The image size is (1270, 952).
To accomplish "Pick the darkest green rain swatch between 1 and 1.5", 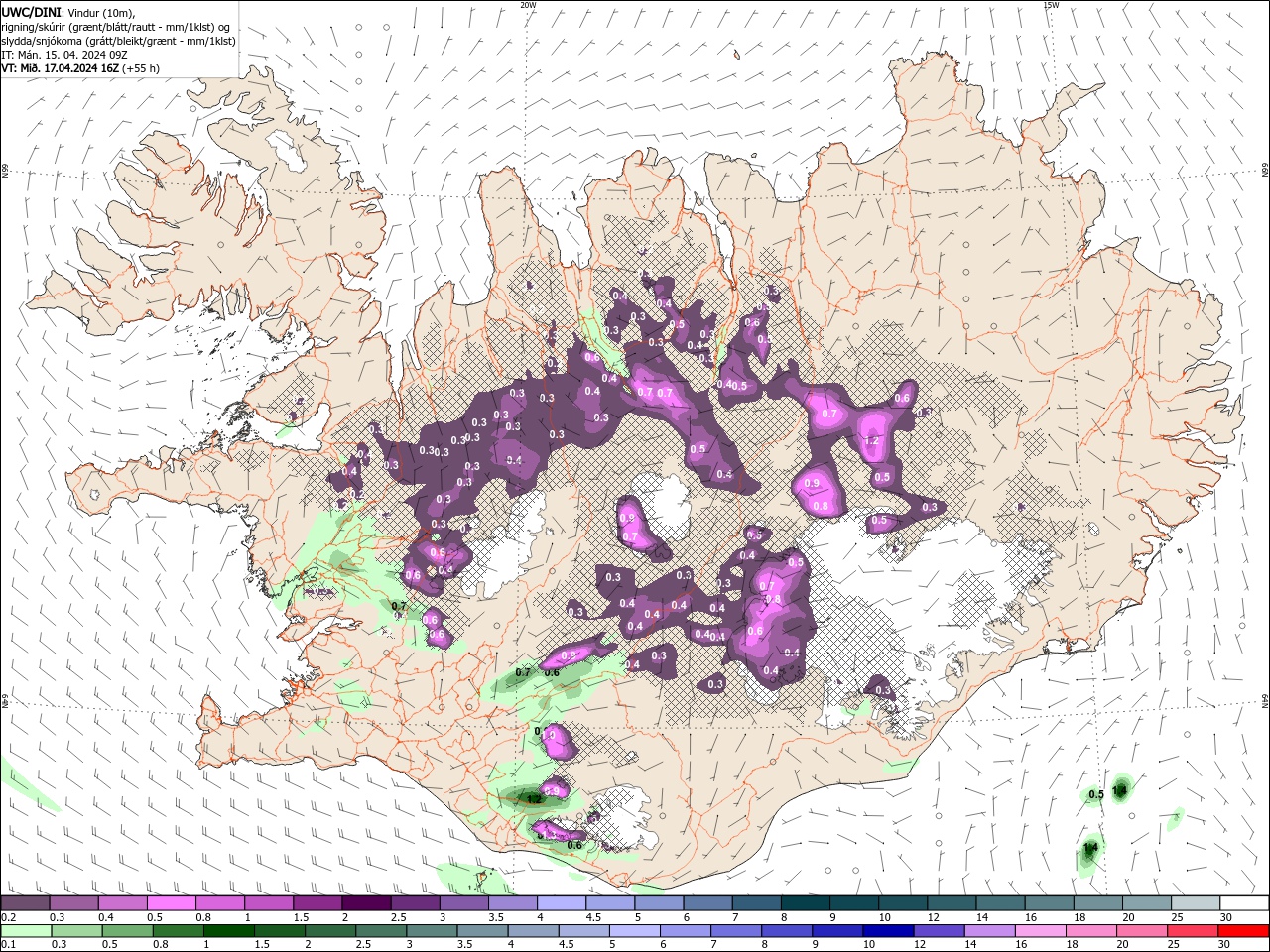I will 229,930.
